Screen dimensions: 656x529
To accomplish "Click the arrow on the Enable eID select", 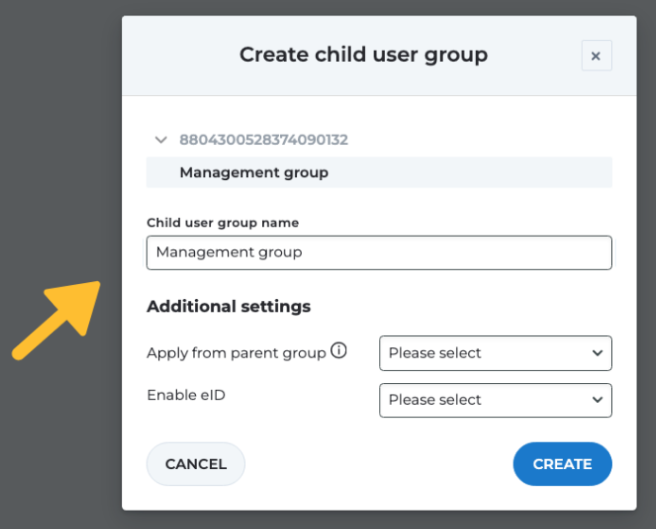I will (x=597, y=400).
